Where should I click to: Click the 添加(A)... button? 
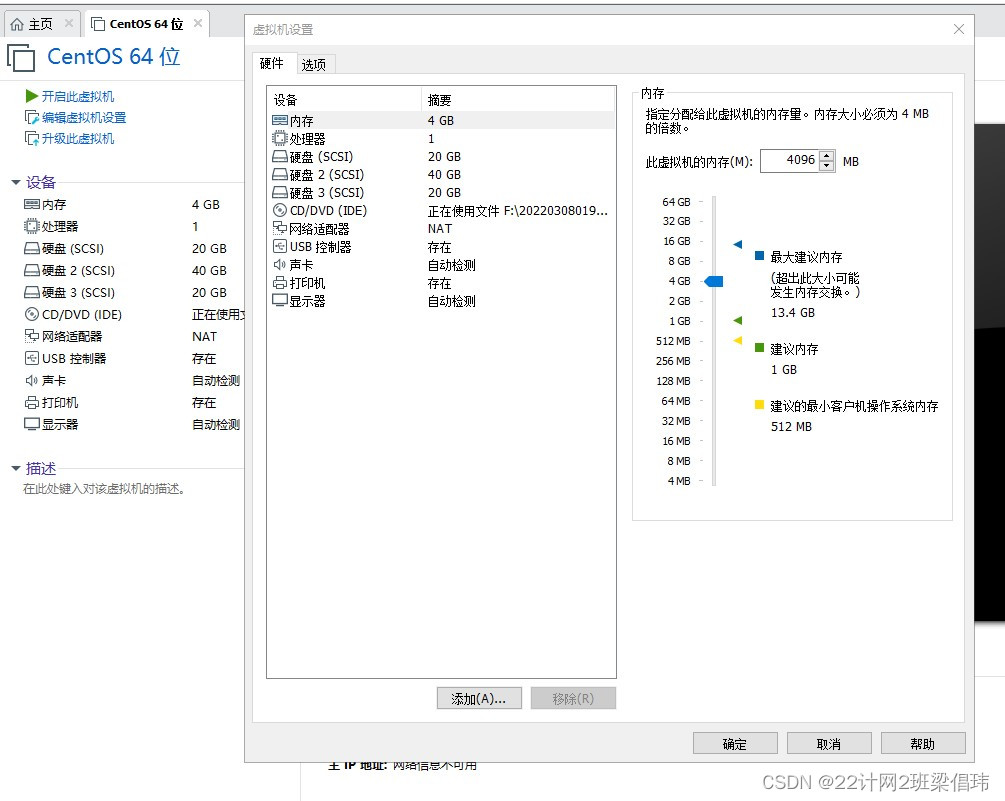[479, 698]
